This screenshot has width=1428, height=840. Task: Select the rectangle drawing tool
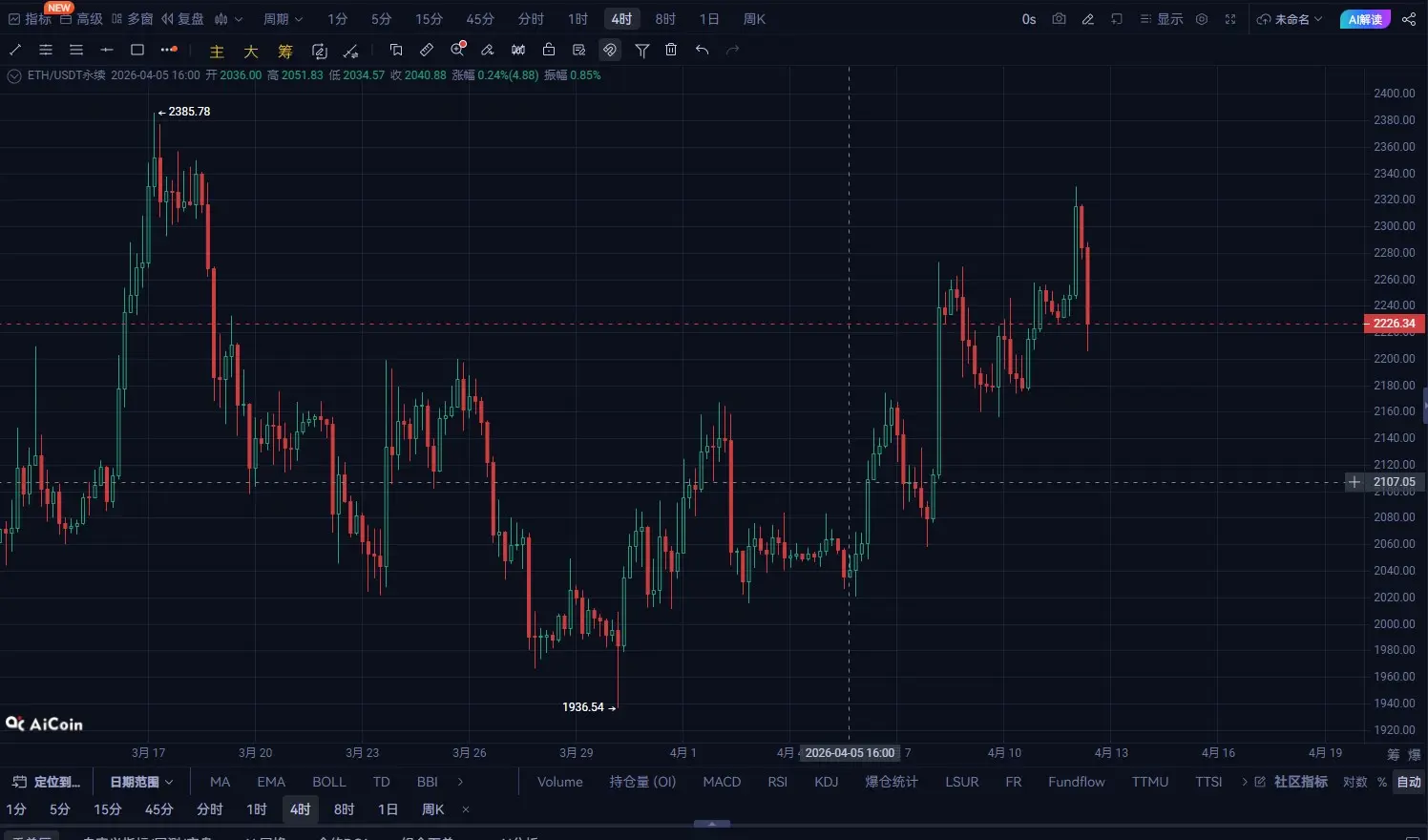[x=137, y=50]
